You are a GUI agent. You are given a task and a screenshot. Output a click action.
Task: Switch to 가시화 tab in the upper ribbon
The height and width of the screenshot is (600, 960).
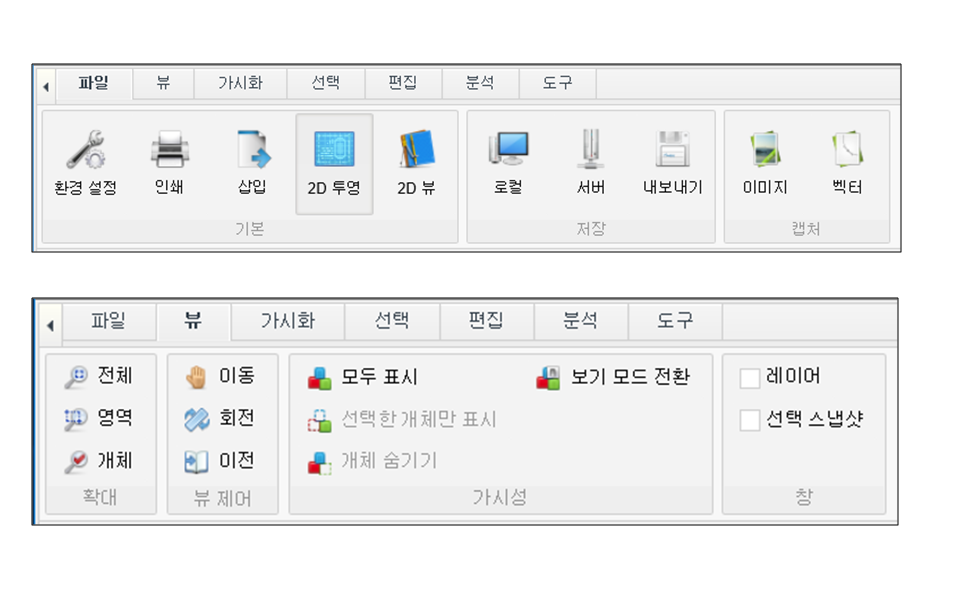240,83
